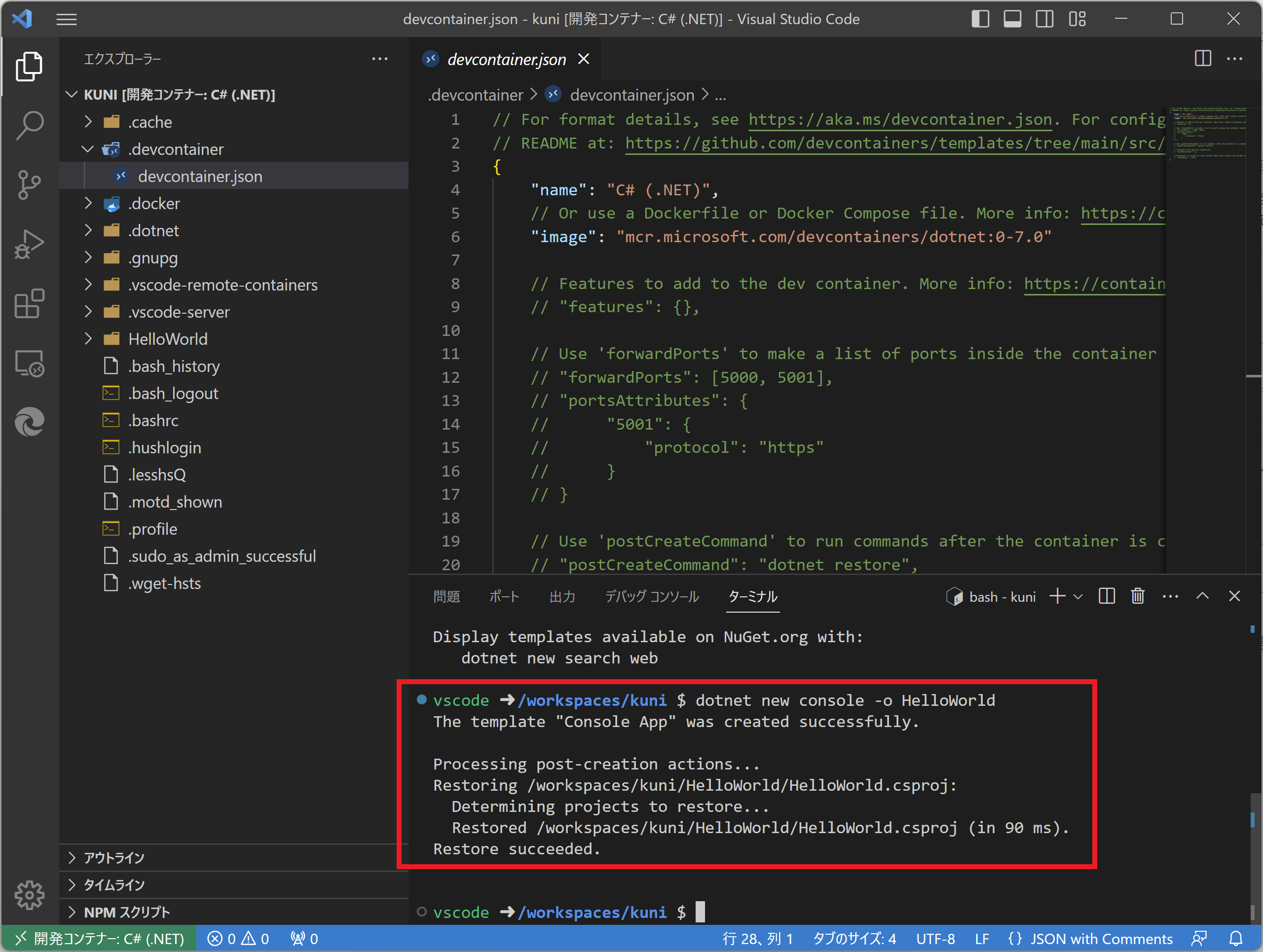
Task: Open the Extensions view
Action: pos(29,304)
